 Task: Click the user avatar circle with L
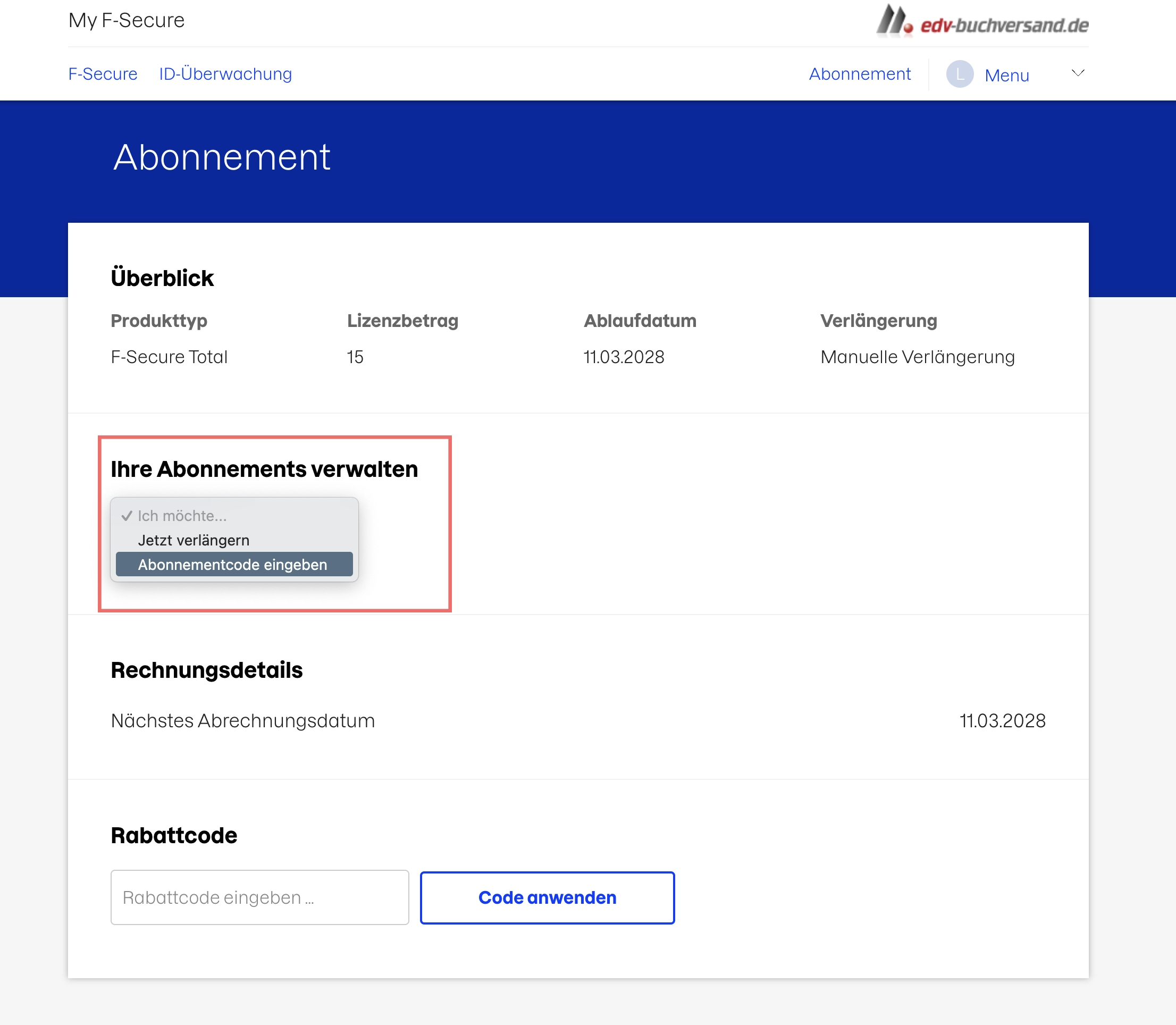click(960, 74)
